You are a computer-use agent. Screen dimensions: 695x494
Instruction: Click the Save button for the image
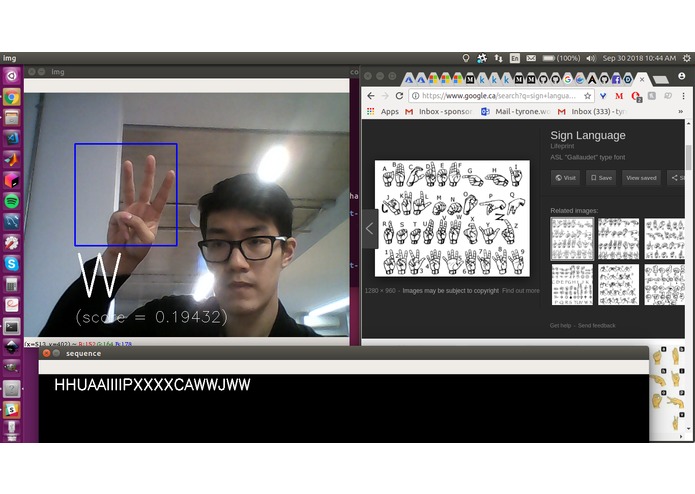[601, 178]
